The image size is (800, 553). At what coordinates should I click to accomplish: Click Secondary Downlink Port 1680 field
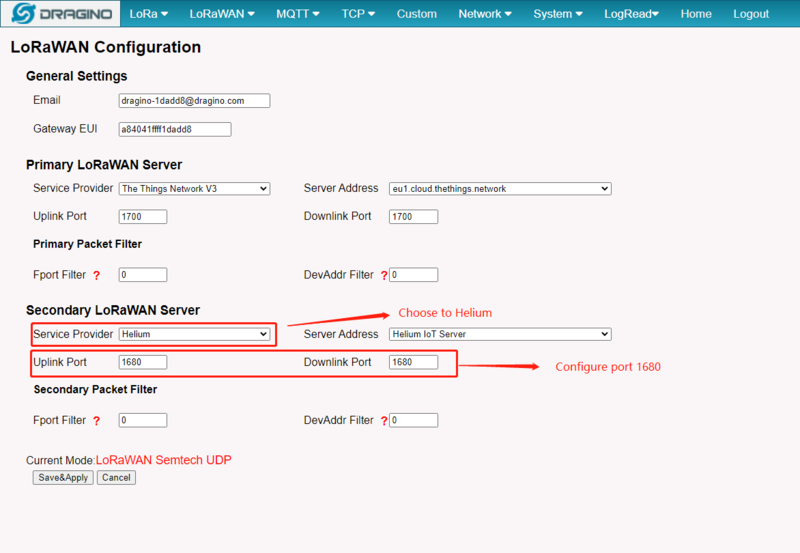coord(413,362)
